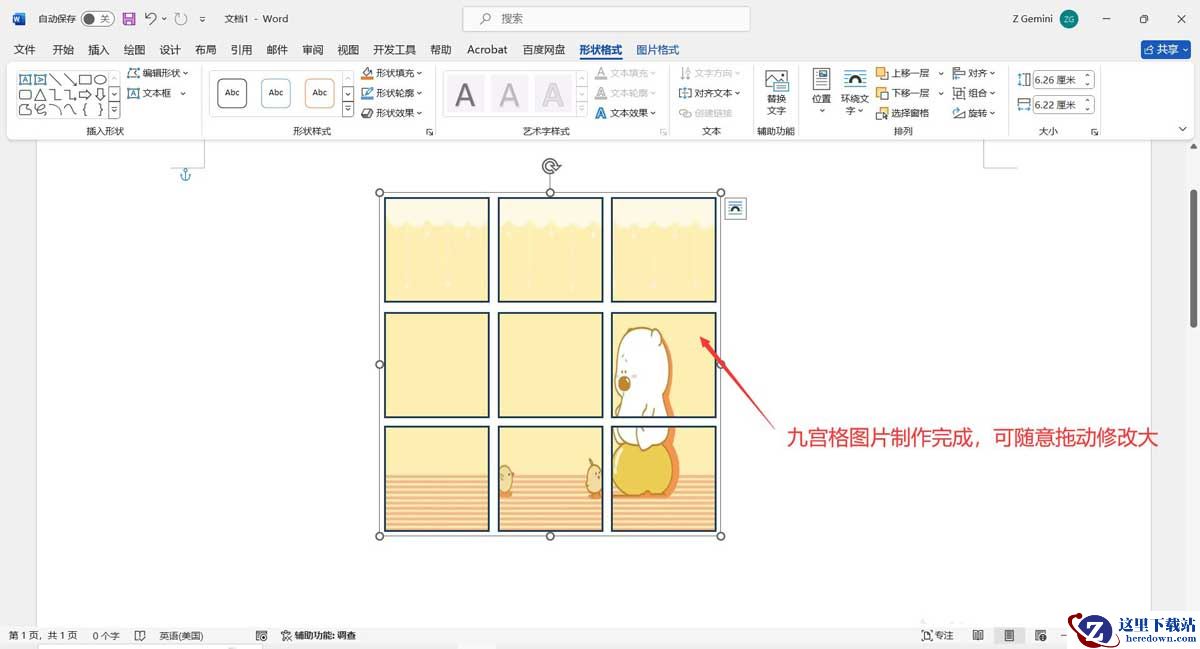Click the 替换文字 alt text button
The image size is (1200, 649).
click(776, 93)
